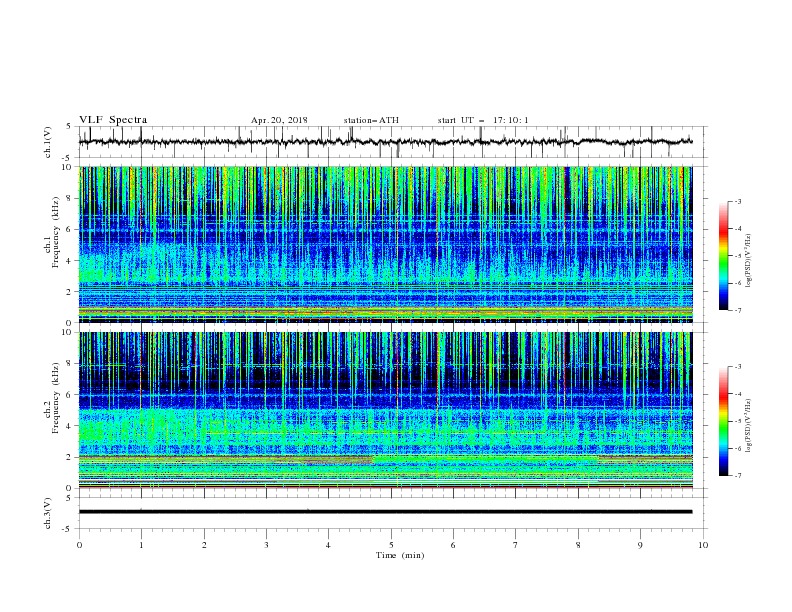The width and height of the screenshot is (792, 612).
Task: Click the "Apr. 20, 2018" date label
Action: pyautogui.click(x=279, y=120)
